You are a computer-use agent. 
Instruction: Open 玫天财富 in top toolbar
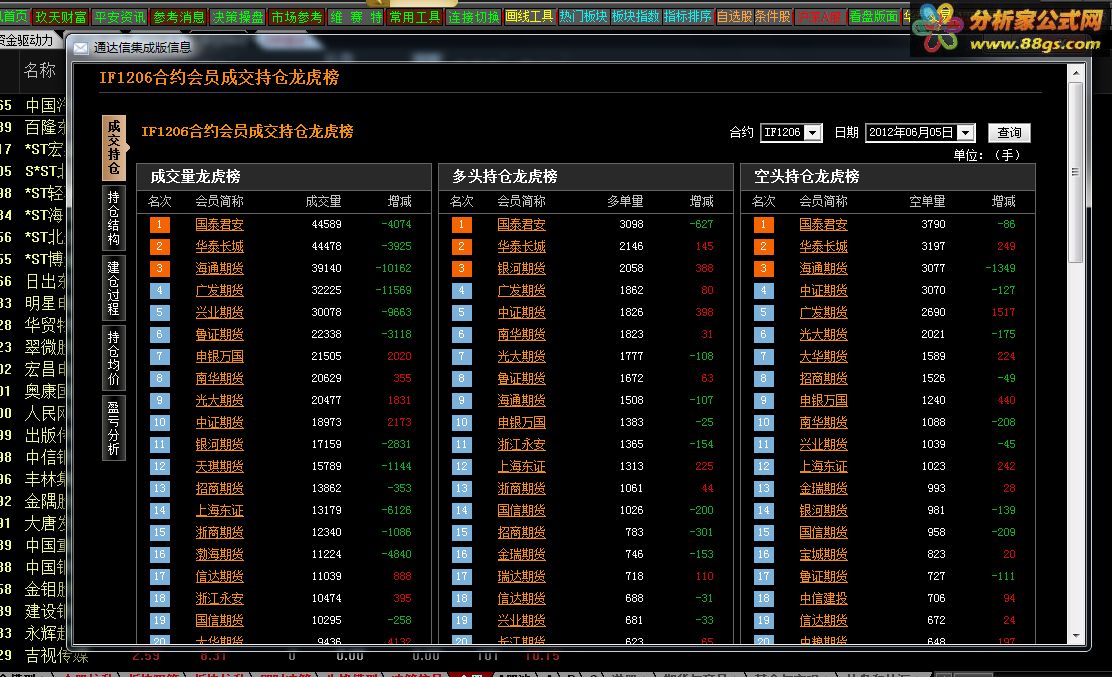[x=61, y=16]
